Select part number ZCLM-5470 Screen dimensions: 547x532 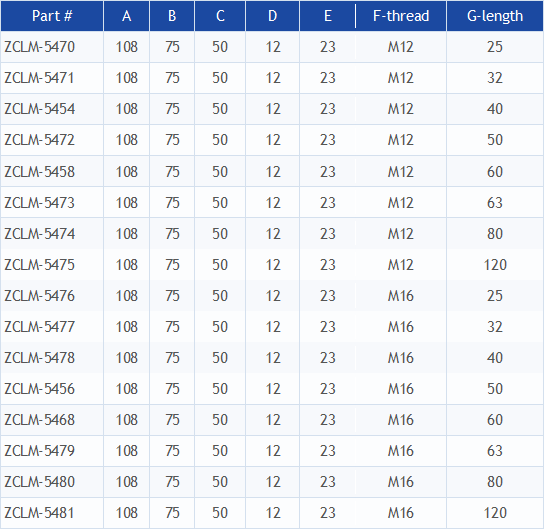[x=39, y=47]
